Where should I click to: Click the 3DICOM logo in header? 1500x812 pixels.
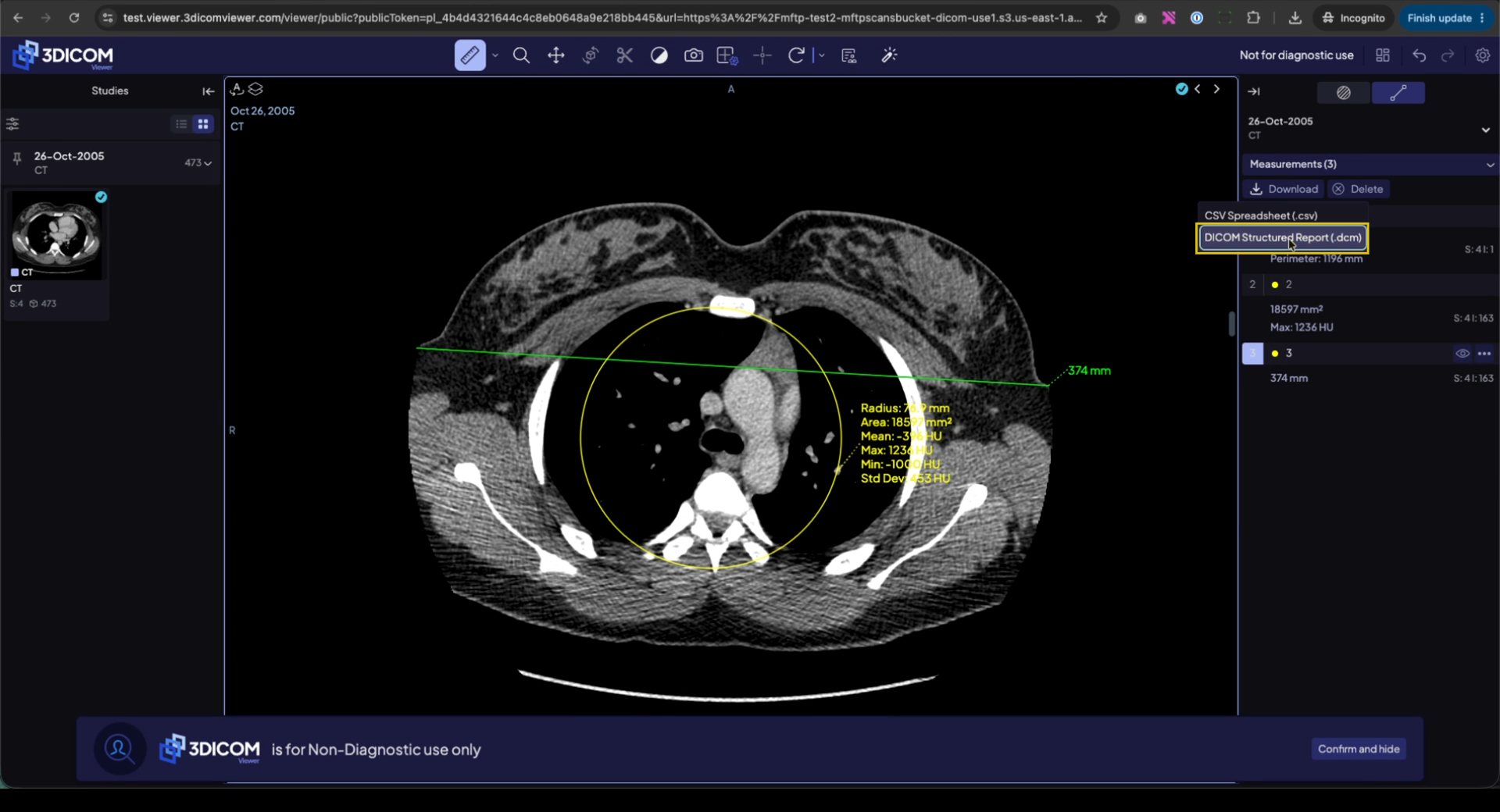pos(63,55)
